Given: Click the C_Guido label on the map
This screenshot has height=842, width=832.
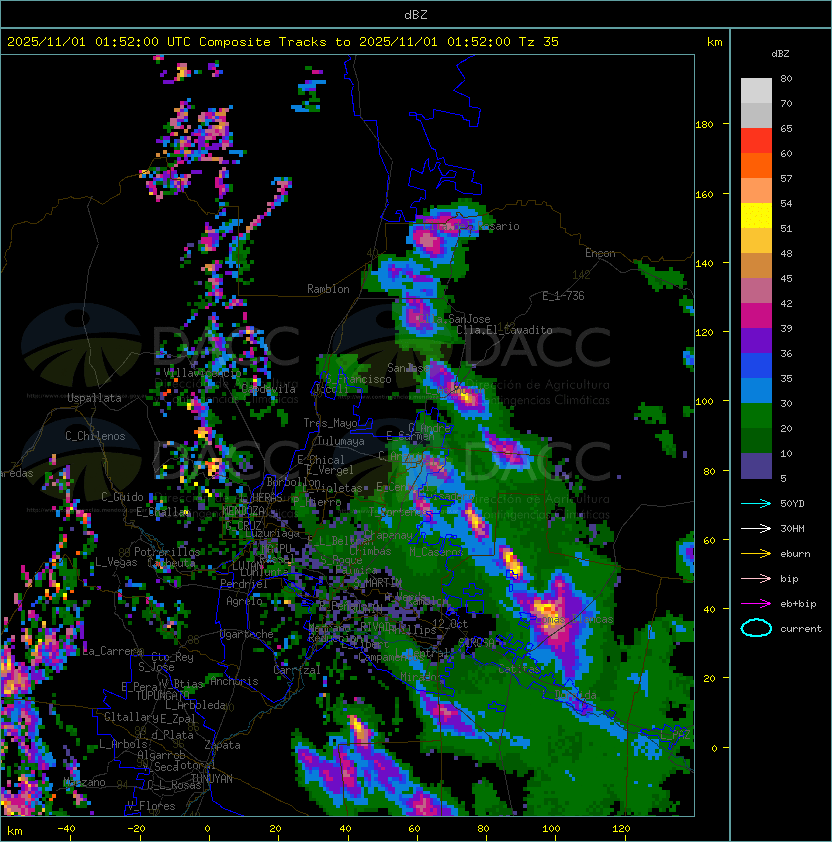Looking at the screenshot, I should (122, 497).
